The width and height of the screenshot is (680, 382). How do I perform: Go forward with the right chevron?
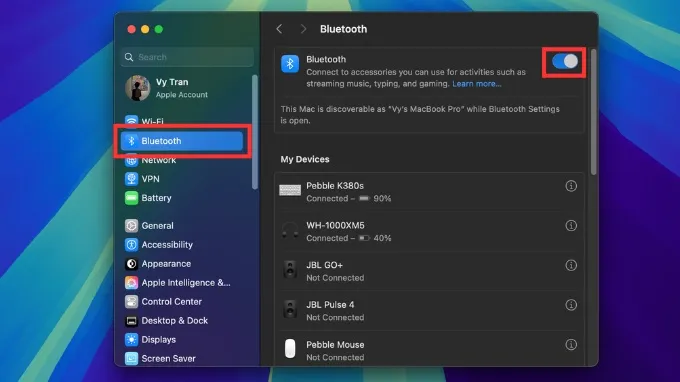(303, 29)
